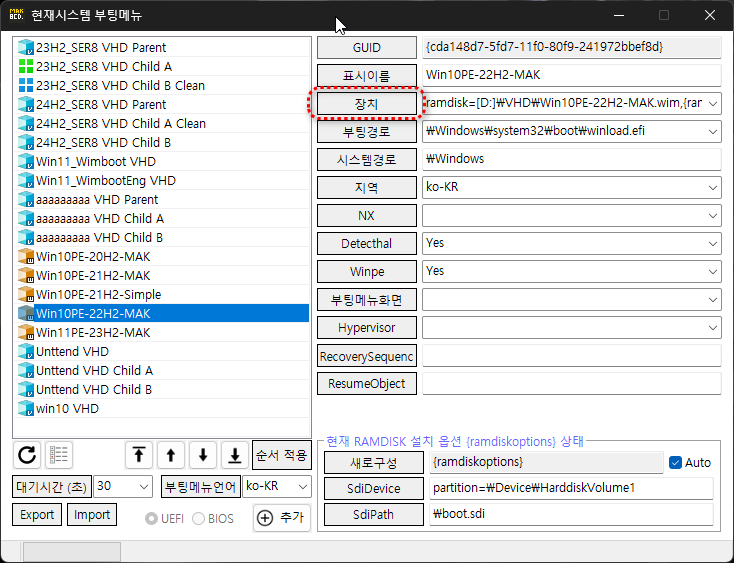734x563 pixels.
Task: Open the Detecthal dropdown
Action: [712, 244]
